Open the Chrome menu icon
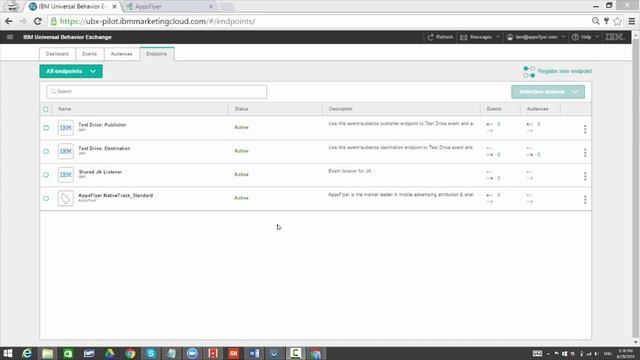The height and width of the screenshot is (360, 640). click(x=631, y=21)
